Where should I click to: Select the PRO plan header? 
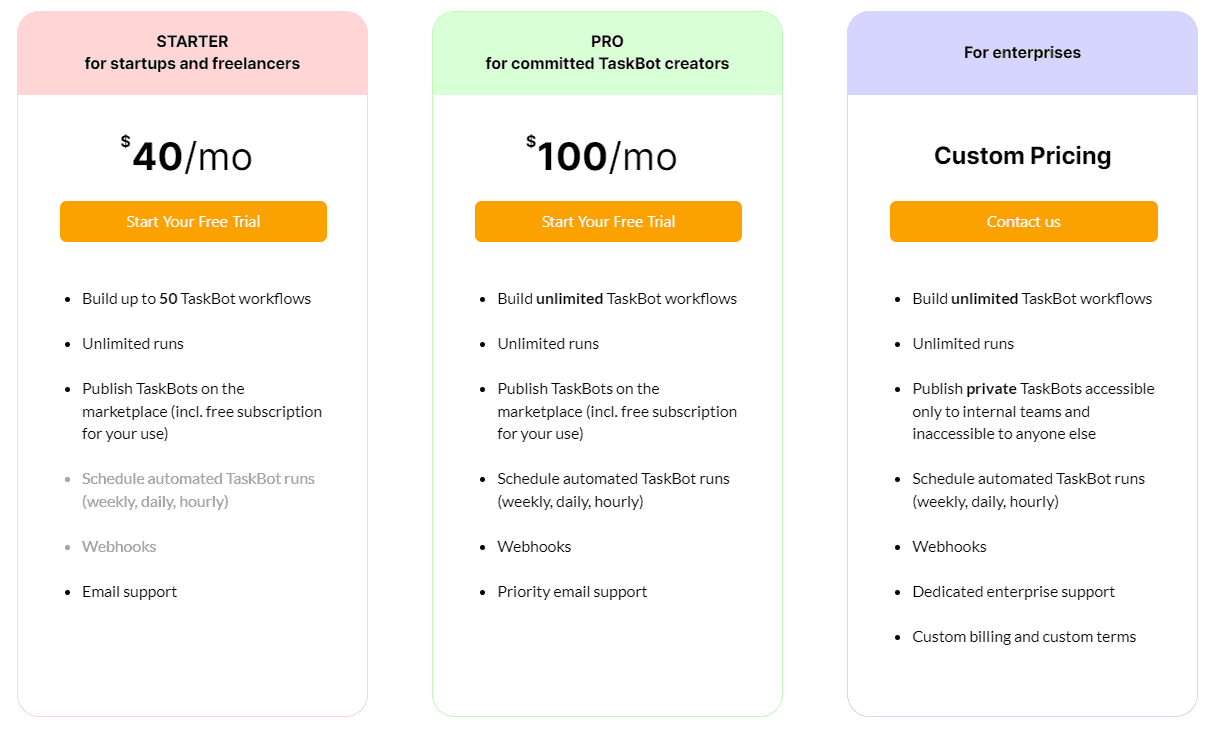click(607, 52)
